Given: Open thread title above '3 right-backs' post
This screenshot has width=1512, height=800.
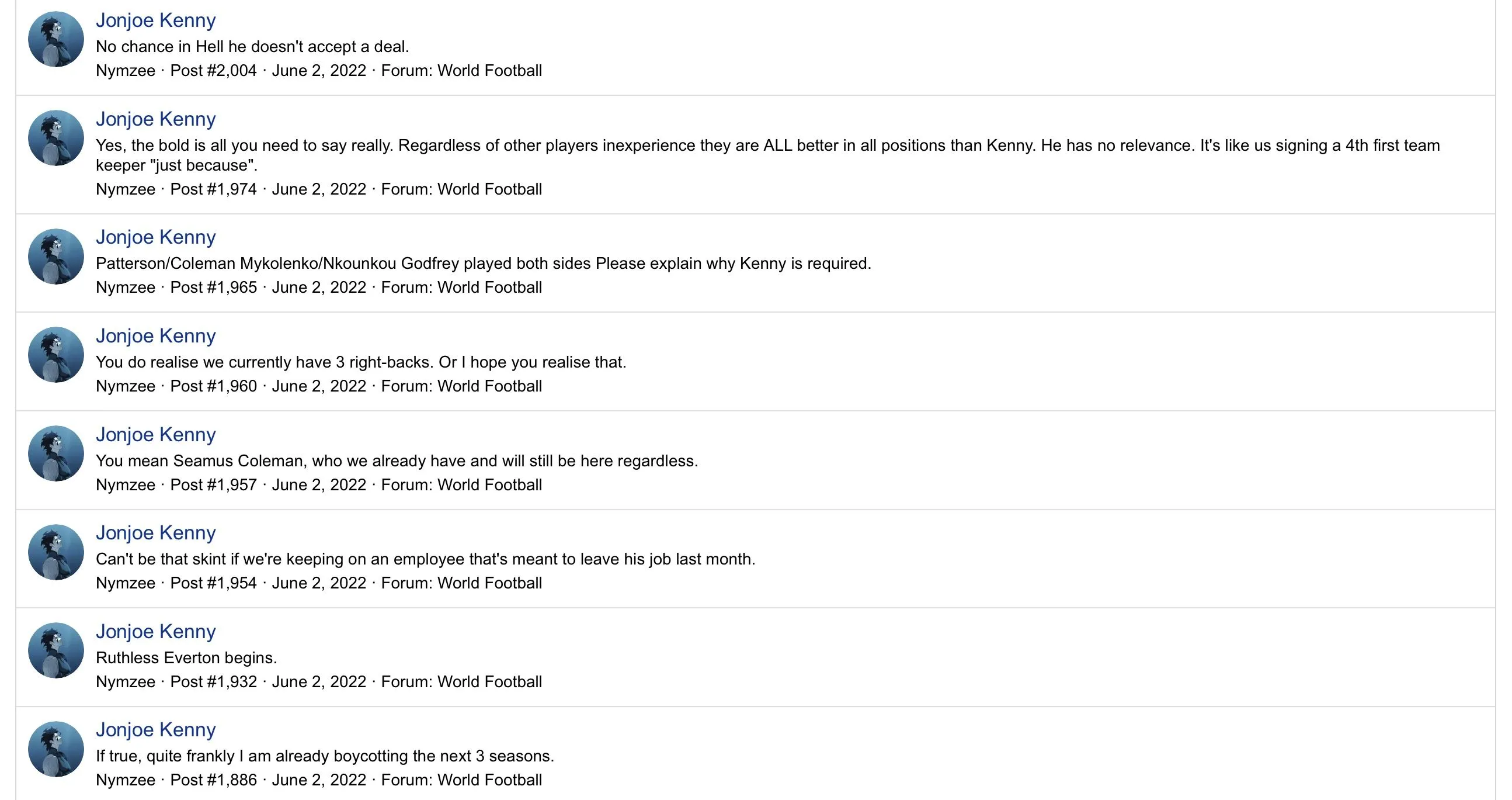Looking at the screenshot, I should (x=155, y=336).
